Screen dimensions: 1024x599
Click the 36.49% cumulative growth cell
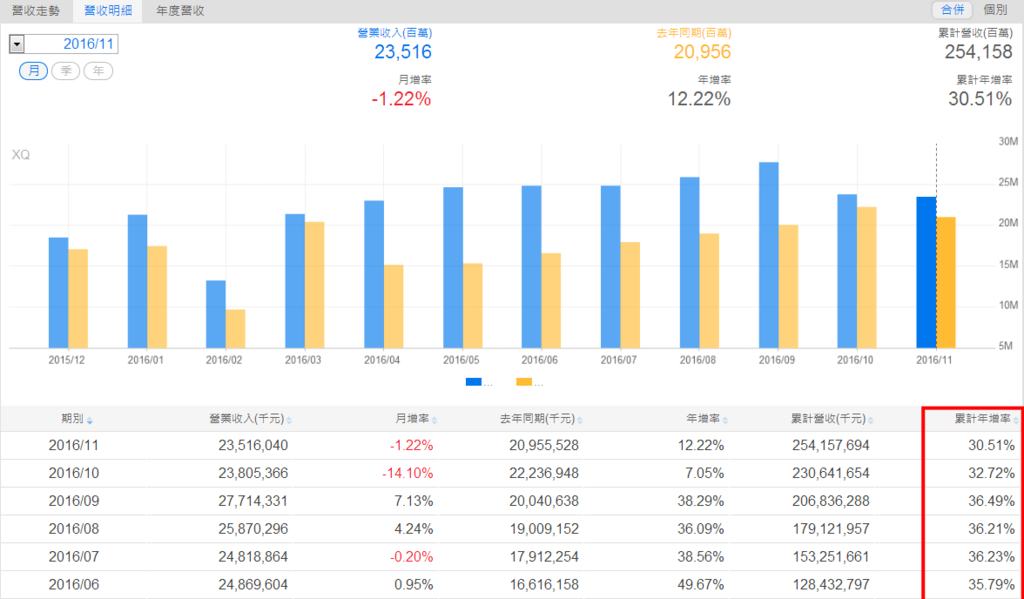(991, 501)
